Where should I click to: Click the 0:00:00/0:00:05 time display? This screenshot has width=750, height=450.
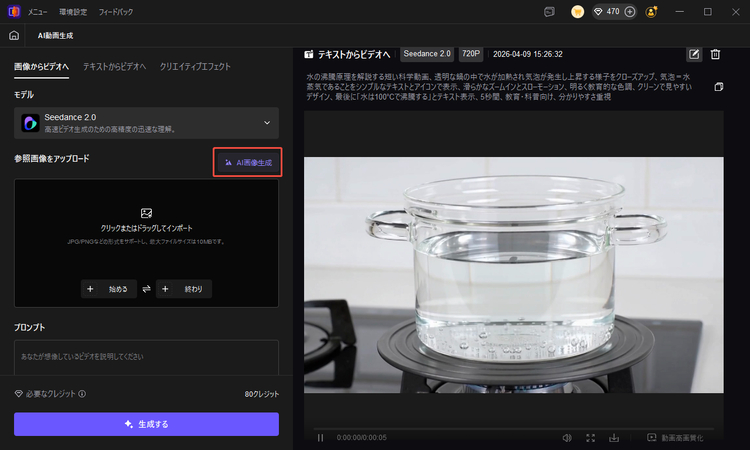click(362, 438)
